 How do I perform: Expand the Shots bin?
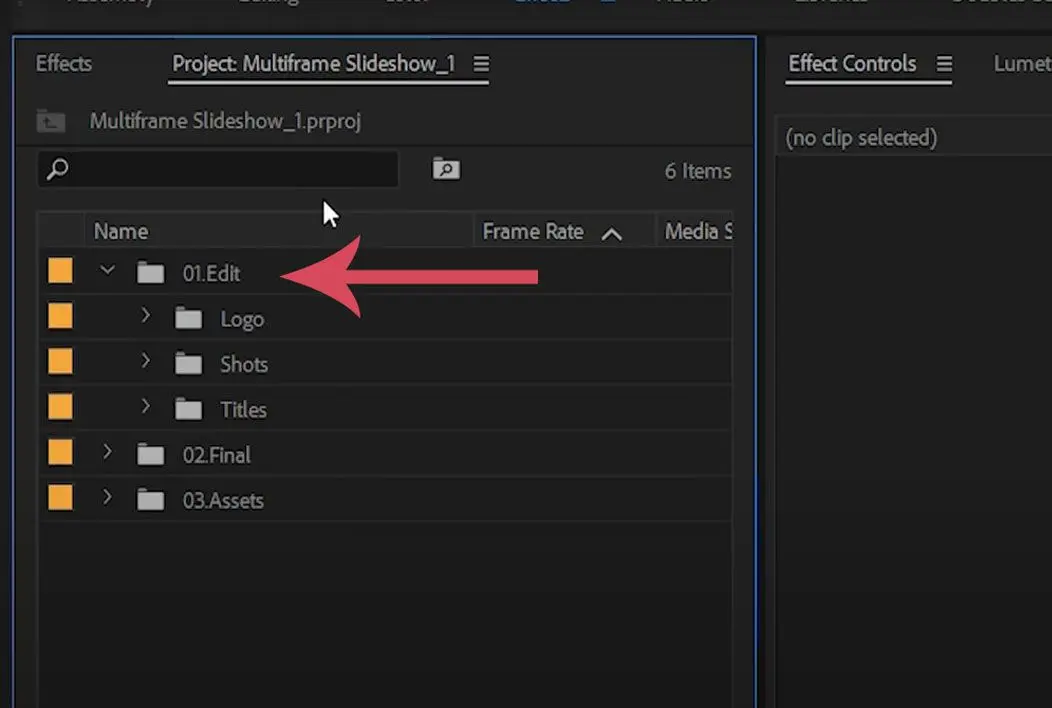pos(146,361)
